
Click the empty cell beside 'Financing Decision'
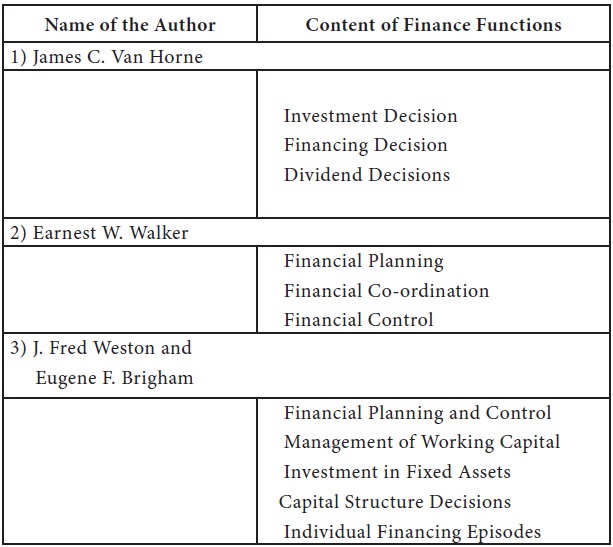tap(131, 145)
